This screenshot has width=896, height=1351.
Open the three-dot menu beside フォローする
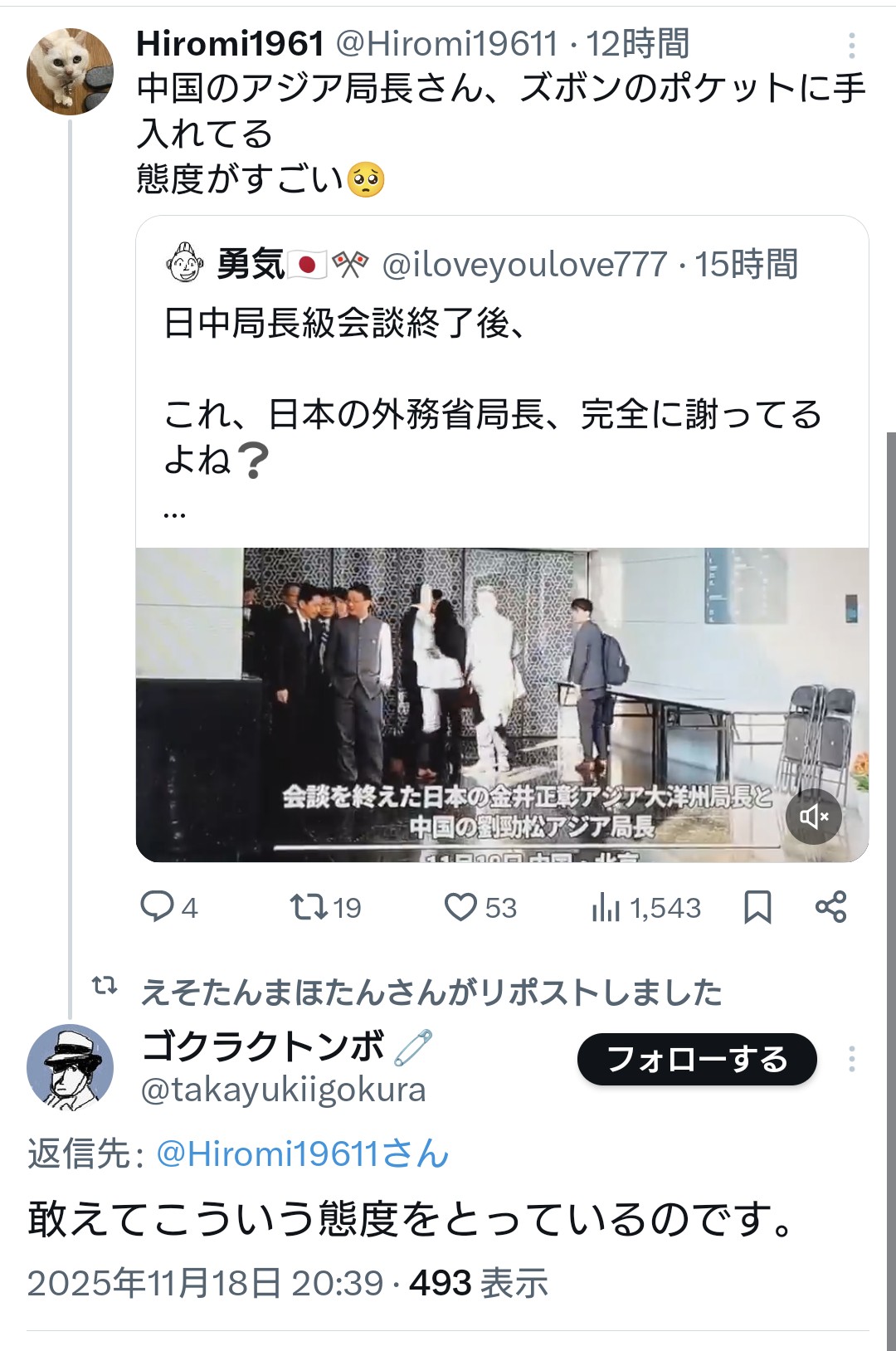pos(852,1059)
